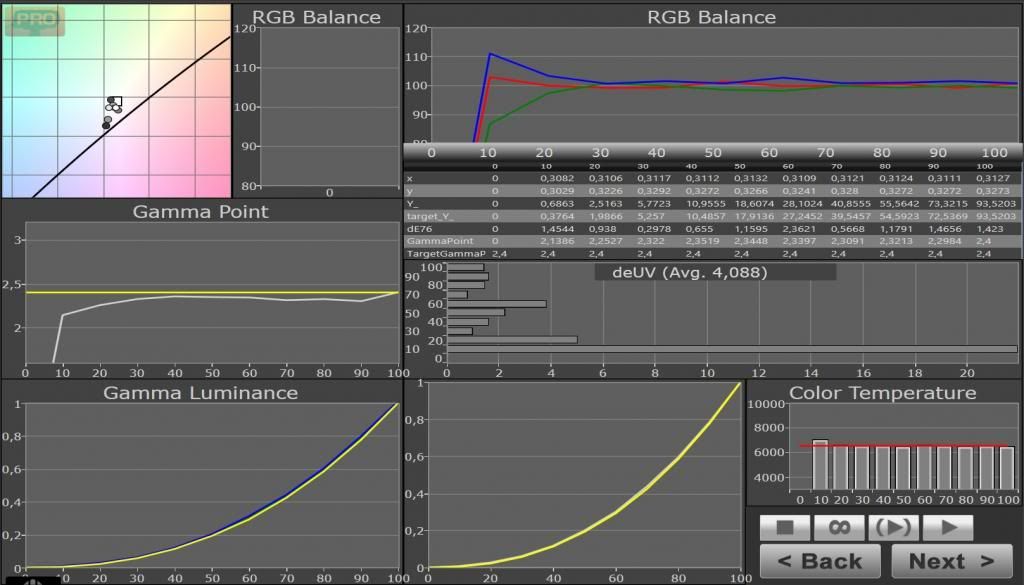Viewport: 1024px width, 585px height.
Task: Click the Color Temperature bar at 10
Action: [820, 466]
